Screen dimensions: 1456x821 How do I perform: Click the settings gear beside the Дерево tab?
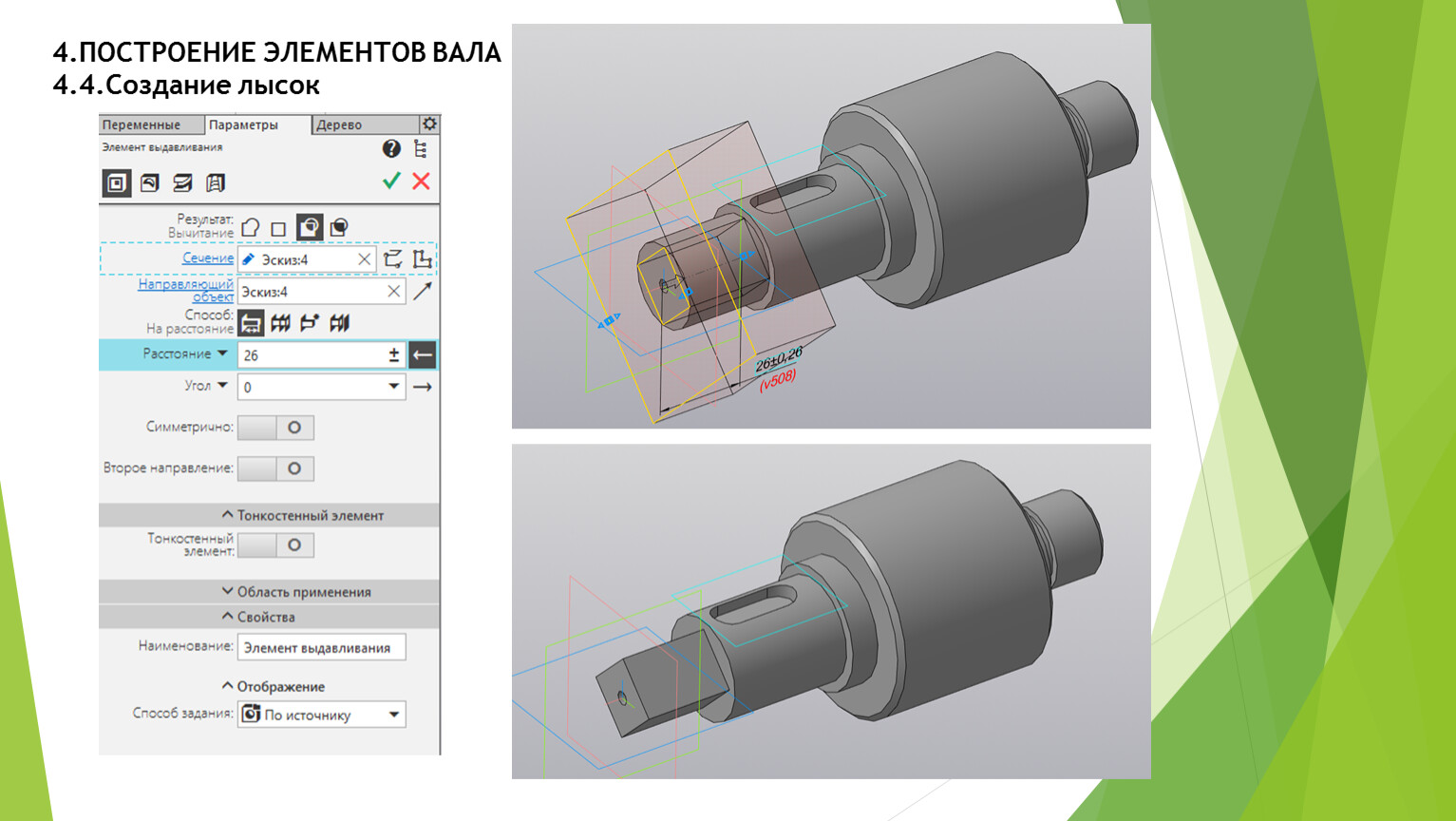[429, 124]
